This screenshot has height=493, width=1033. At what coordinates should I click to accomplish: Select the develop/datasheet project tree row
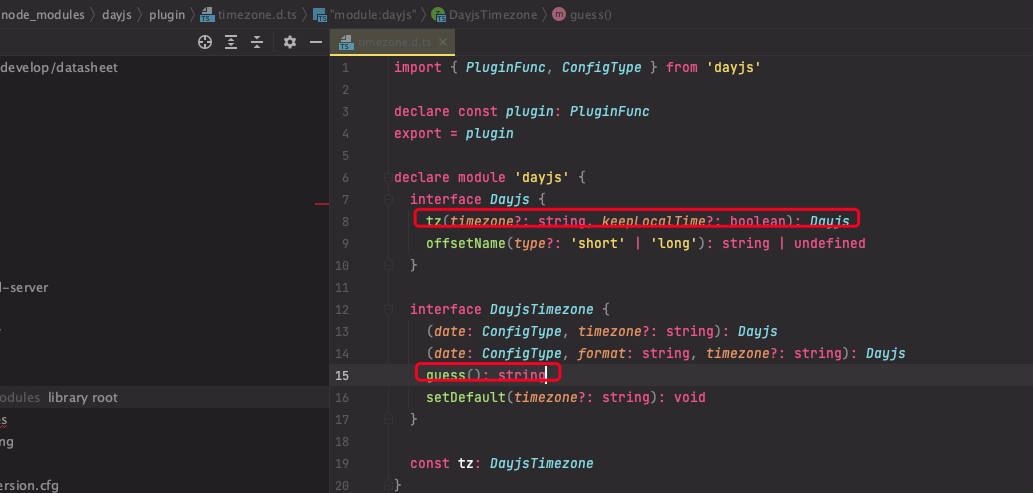(x=165, y=67)
